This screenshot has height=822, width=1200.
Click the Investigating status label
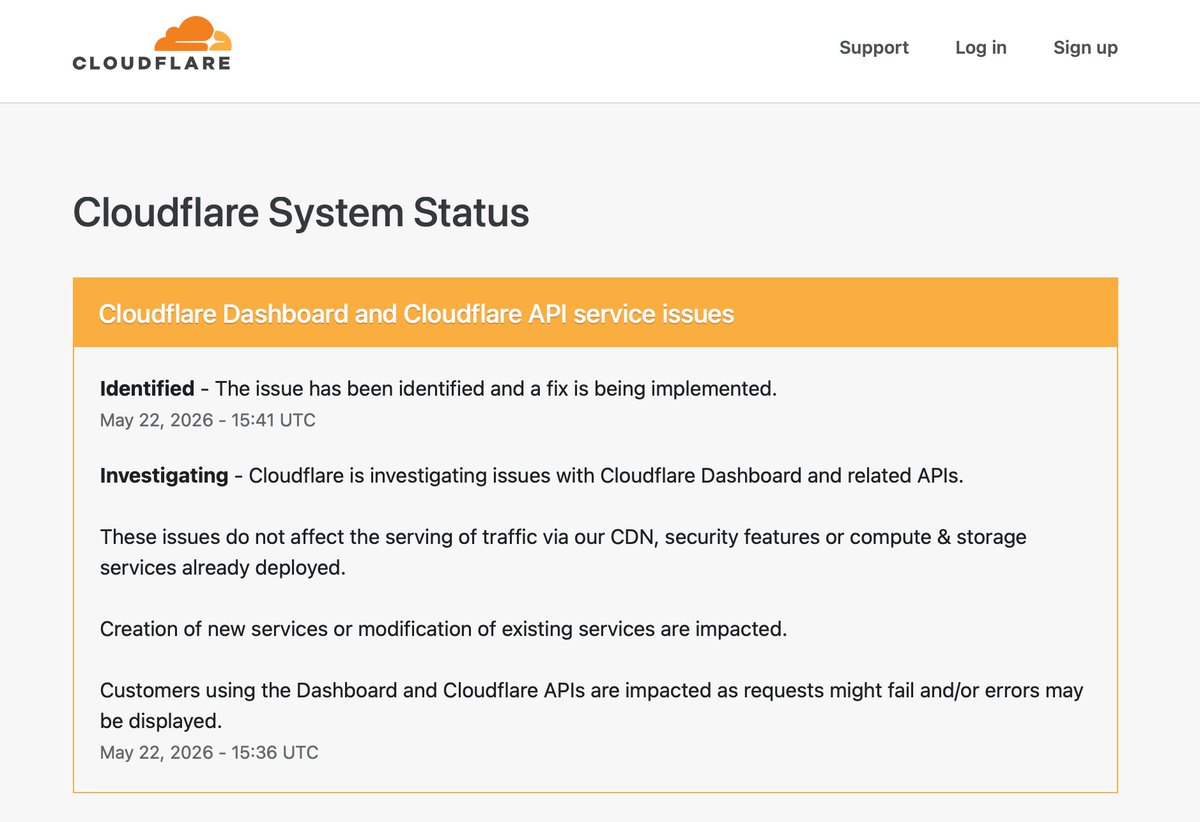click(164, 476)
